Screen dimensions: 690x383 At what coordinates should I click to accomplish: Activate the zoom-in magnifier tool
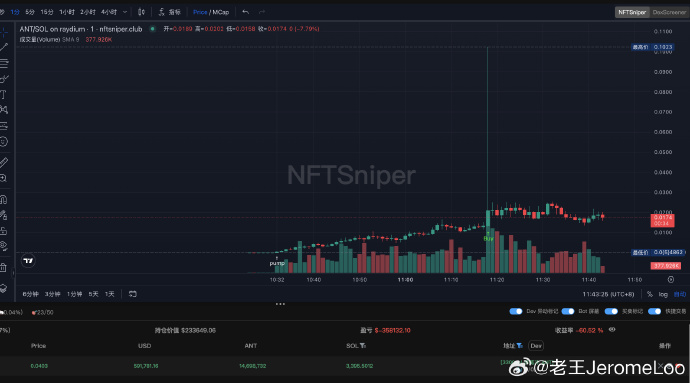(x=4, y=178)
